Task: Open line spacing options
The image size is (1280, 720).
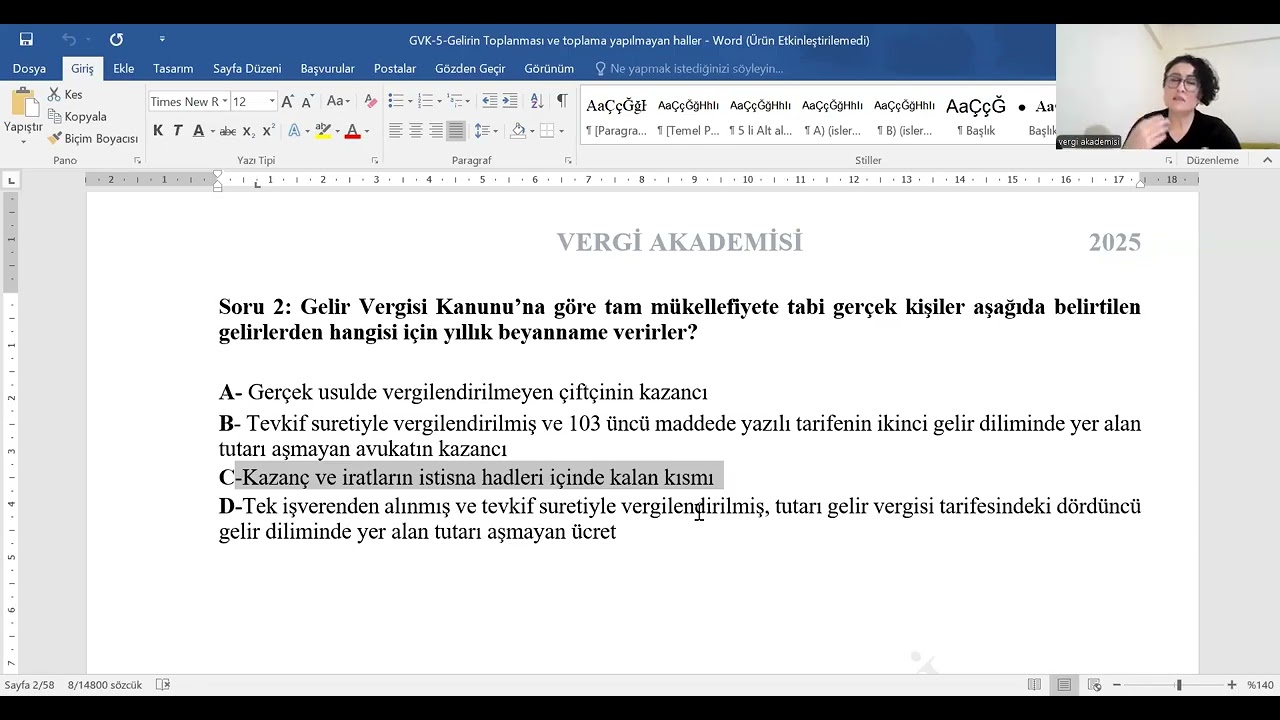Action: coord(485,131)
